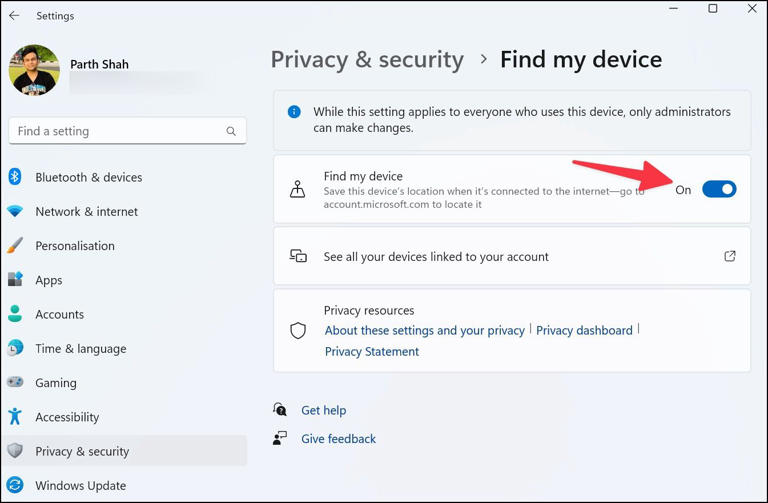Open Gaming controller icon
Image resolution: width=768 pixels, height=503 pixels.
15,383
